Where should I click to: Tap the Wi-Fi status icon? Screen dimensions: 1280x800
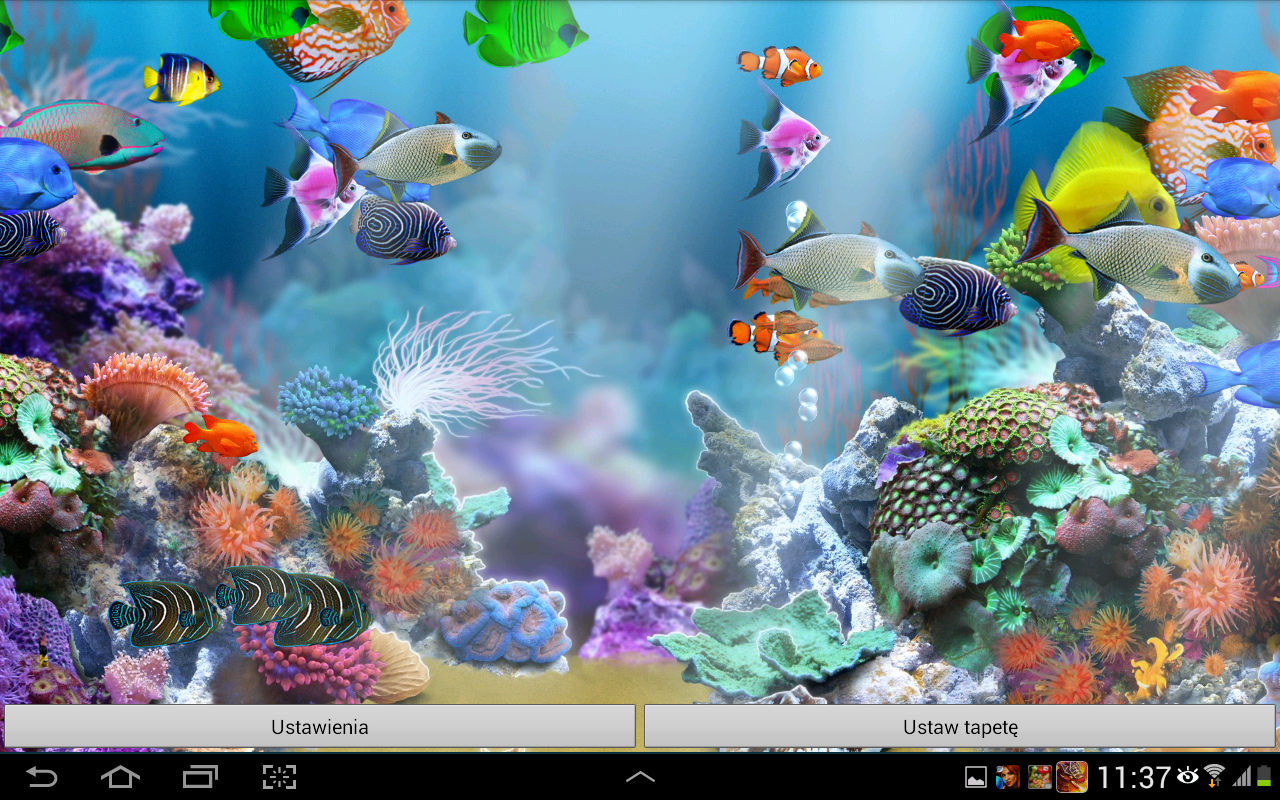[x=1214, y=776]
